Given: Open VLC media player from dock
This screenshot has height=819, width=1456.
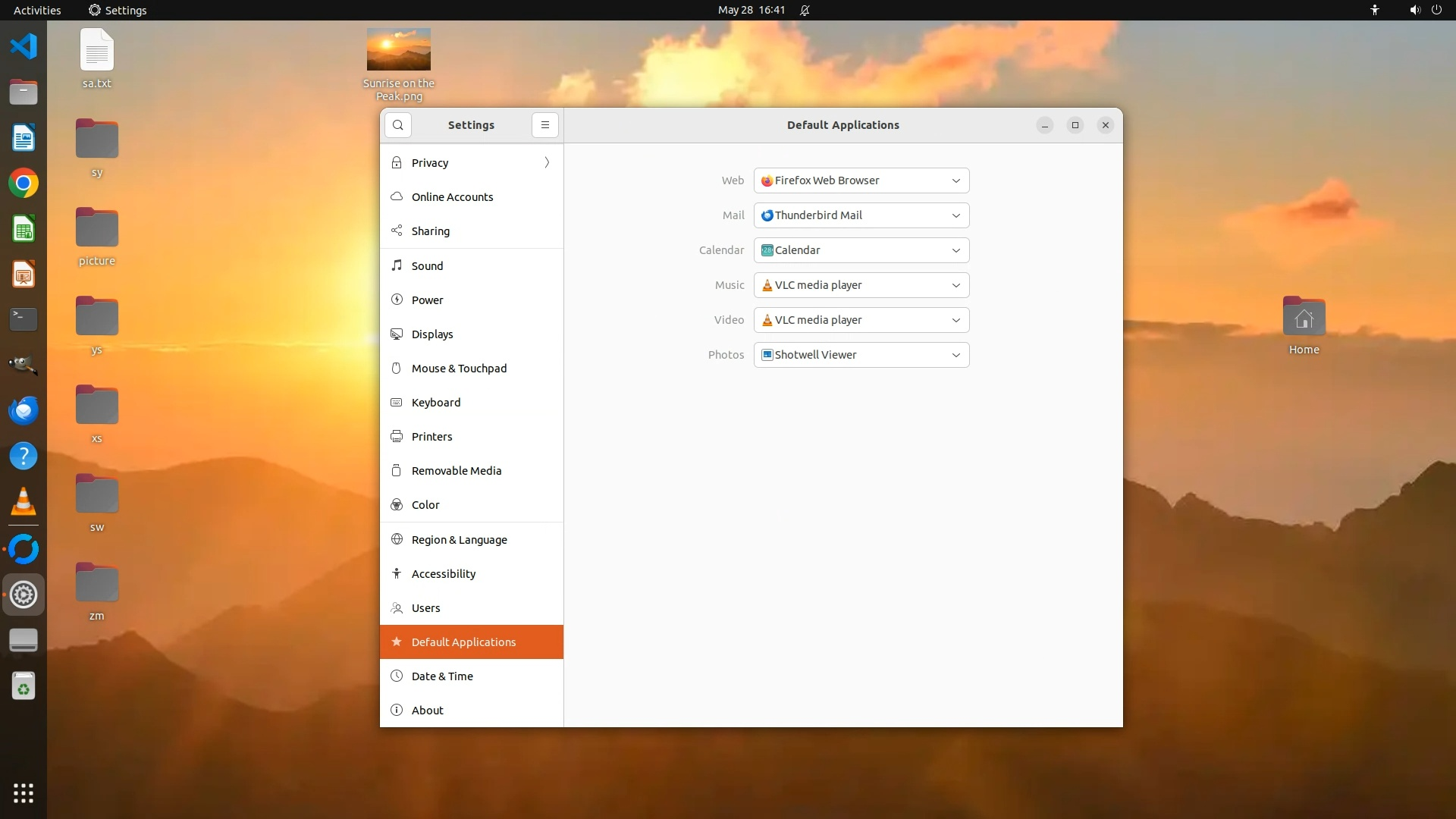Looking at the screenshot, I should [24, 502].
